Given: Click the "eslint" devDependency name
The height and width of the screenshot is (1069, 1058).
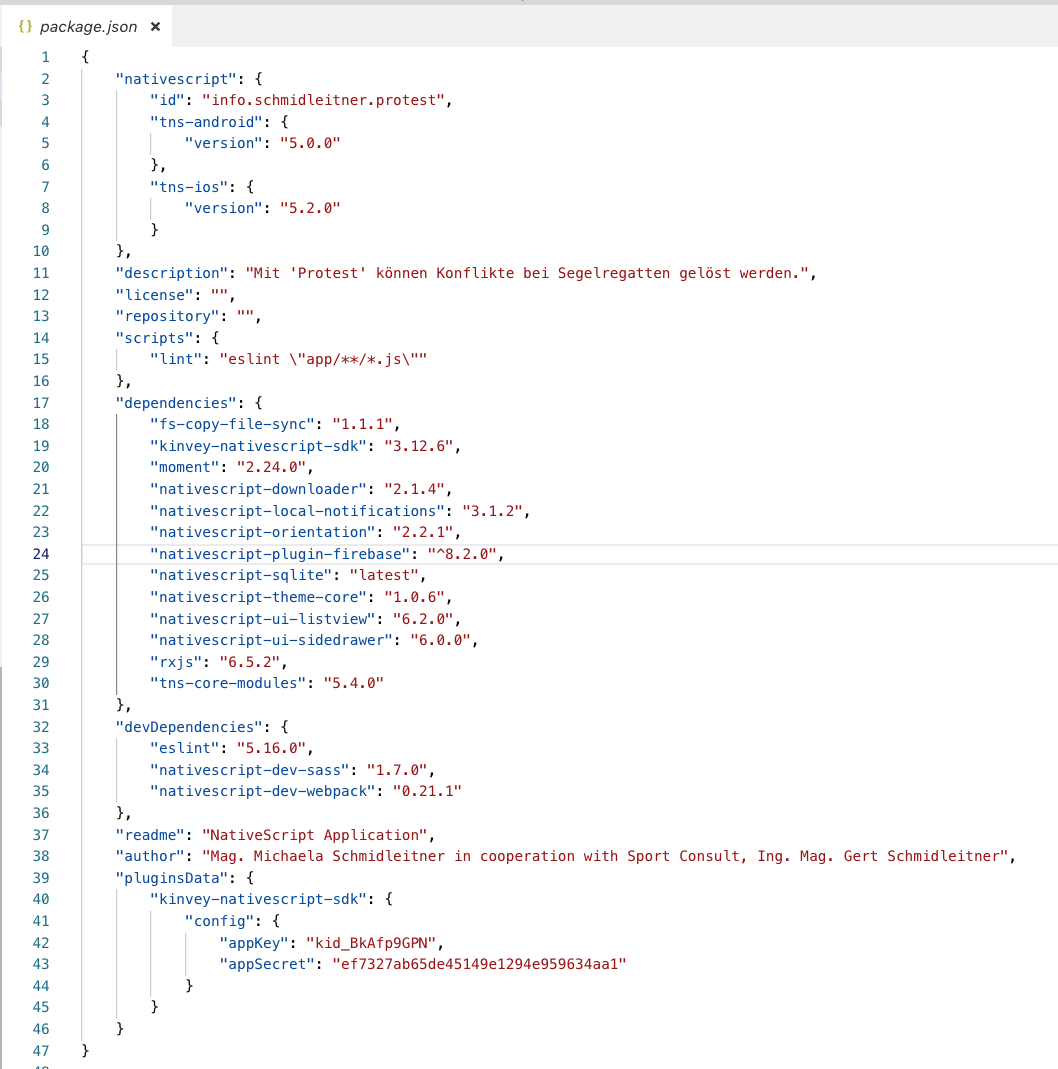Looking at the screenshot, I should pos(184,749).
